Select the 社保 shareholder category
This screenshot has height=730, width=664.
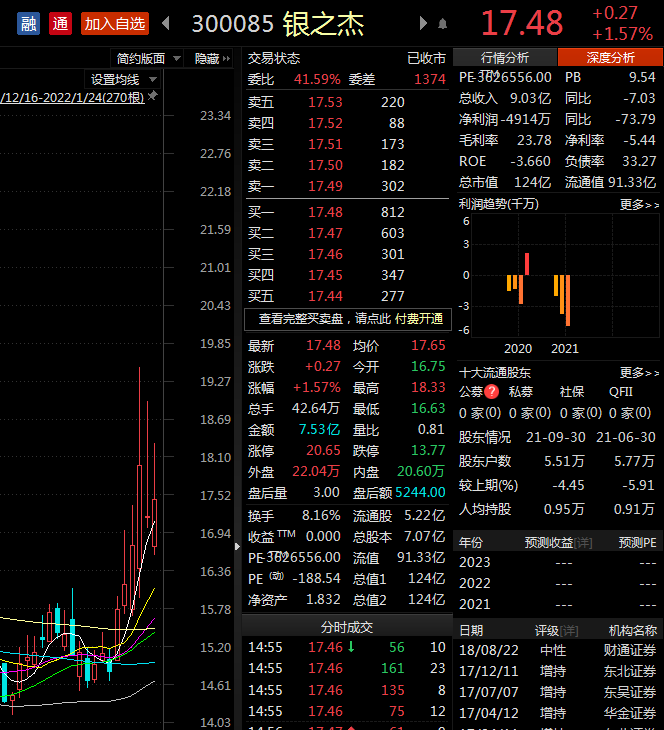pos(572,392)
